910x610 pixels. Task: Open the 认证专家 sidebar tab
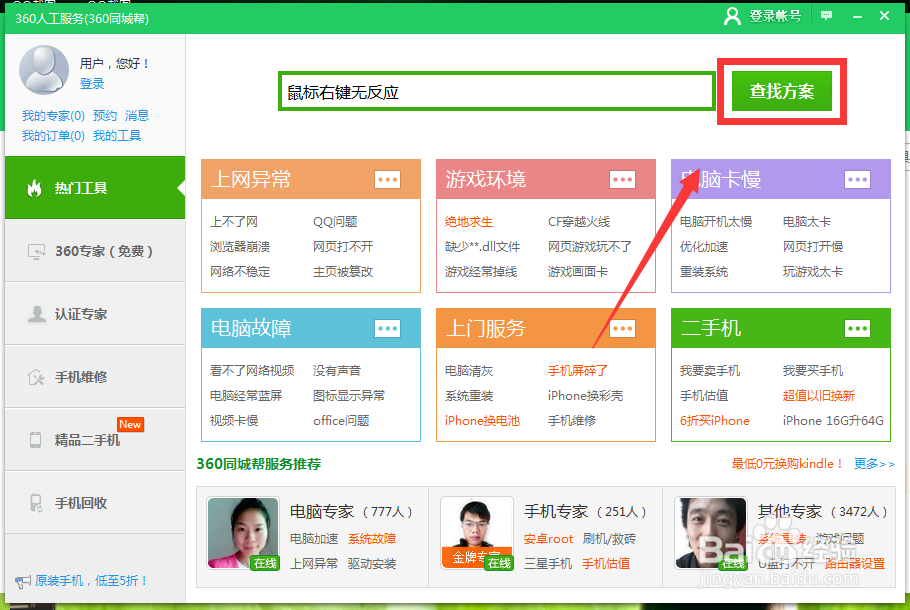pos(95,314)
